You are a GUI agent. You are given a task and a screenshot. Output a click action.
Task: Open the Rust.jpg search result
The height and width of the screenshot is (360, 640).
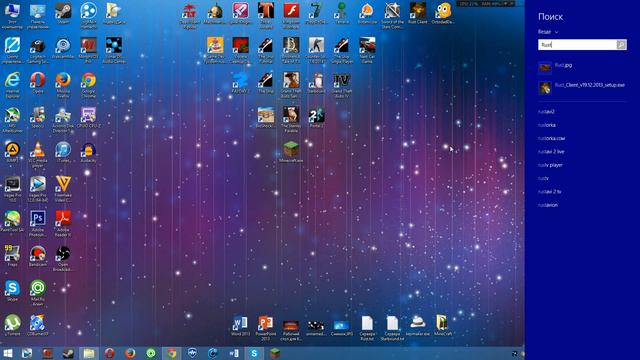582,68
